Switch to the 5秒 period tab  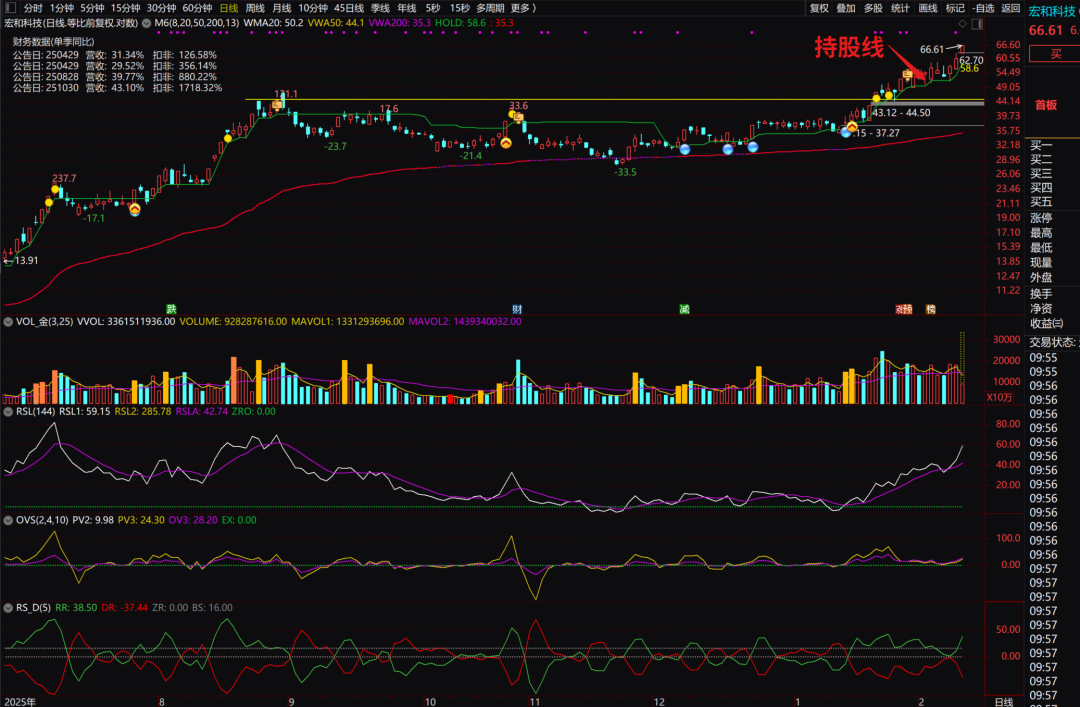433,8
